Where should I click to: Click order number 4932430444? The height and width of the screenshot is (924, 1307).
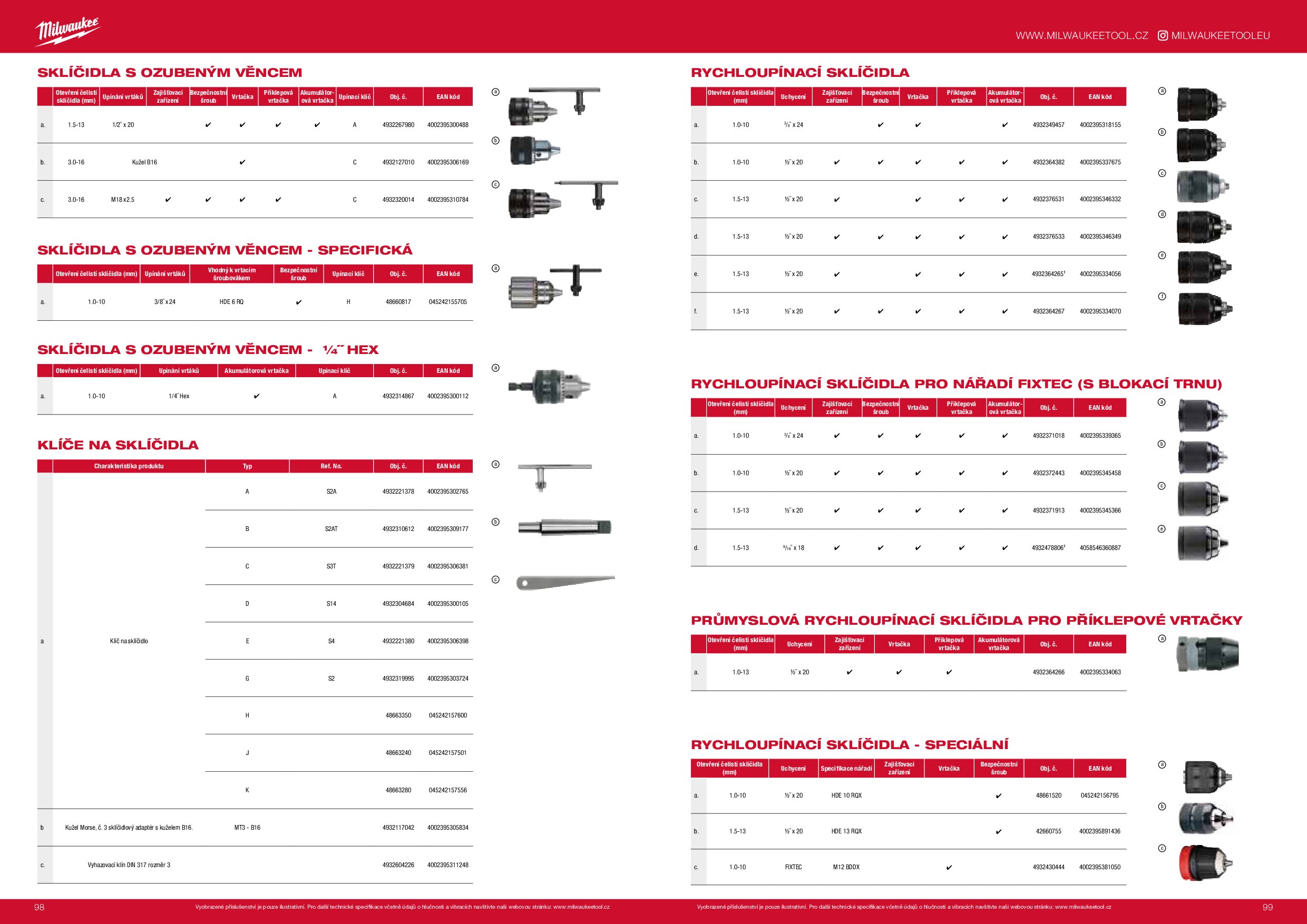click(1049, 867)
